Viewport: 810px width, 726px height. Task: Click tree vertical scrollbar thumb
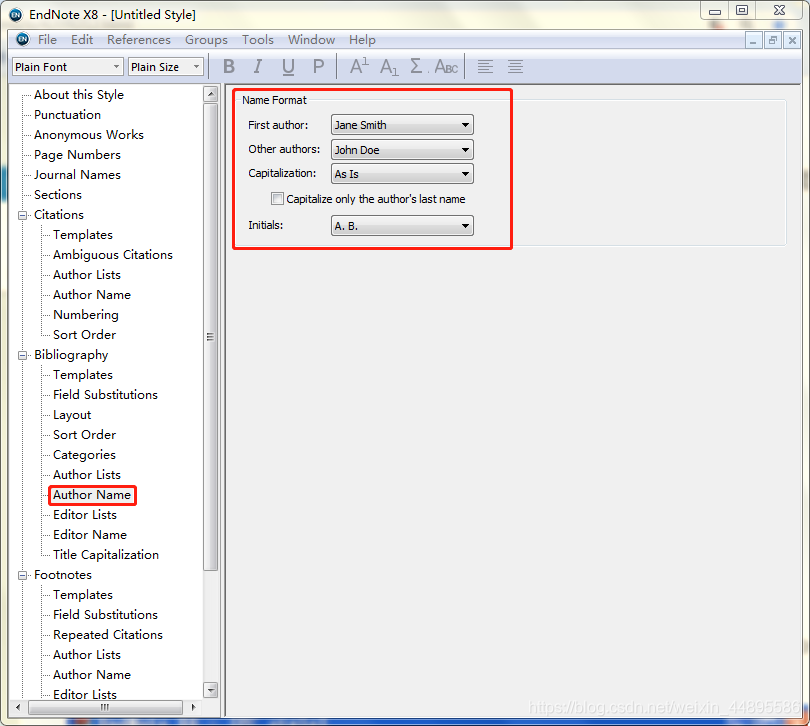210,337
